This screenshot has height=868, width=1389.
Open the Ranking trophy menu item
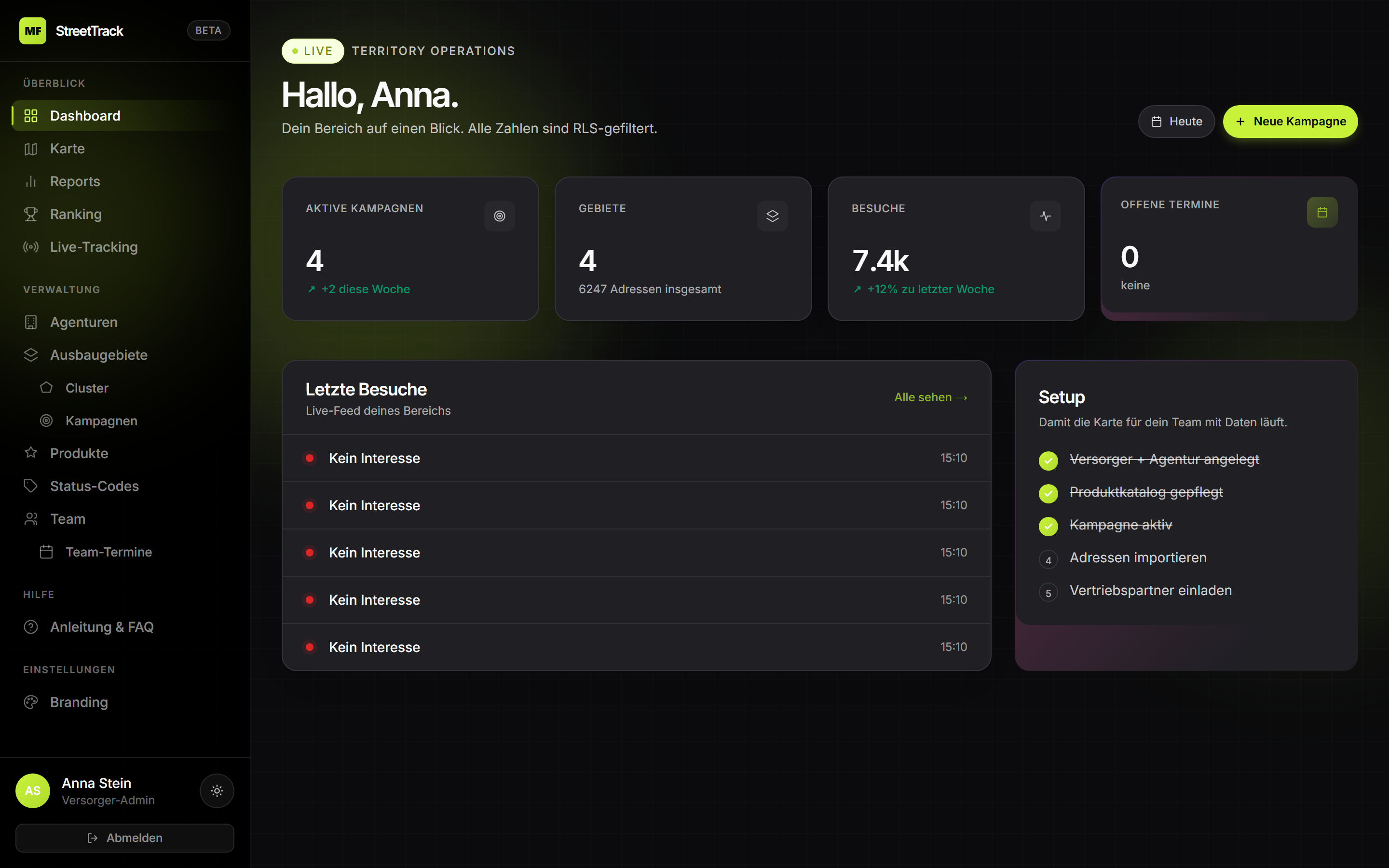click(x=76, y=214)
